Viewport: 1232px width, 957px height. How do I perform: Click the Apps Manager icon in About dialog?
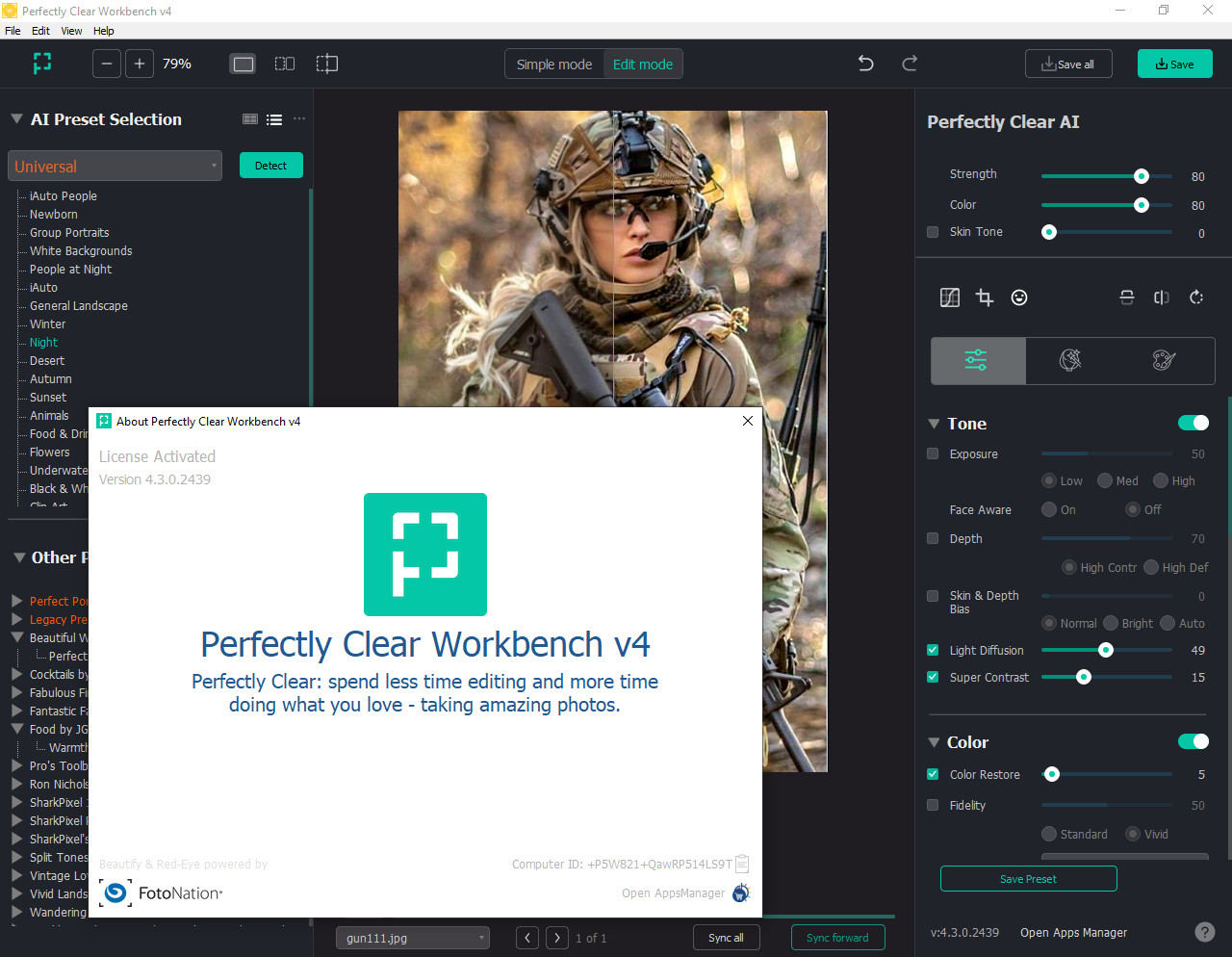click(x=741, y=893)
